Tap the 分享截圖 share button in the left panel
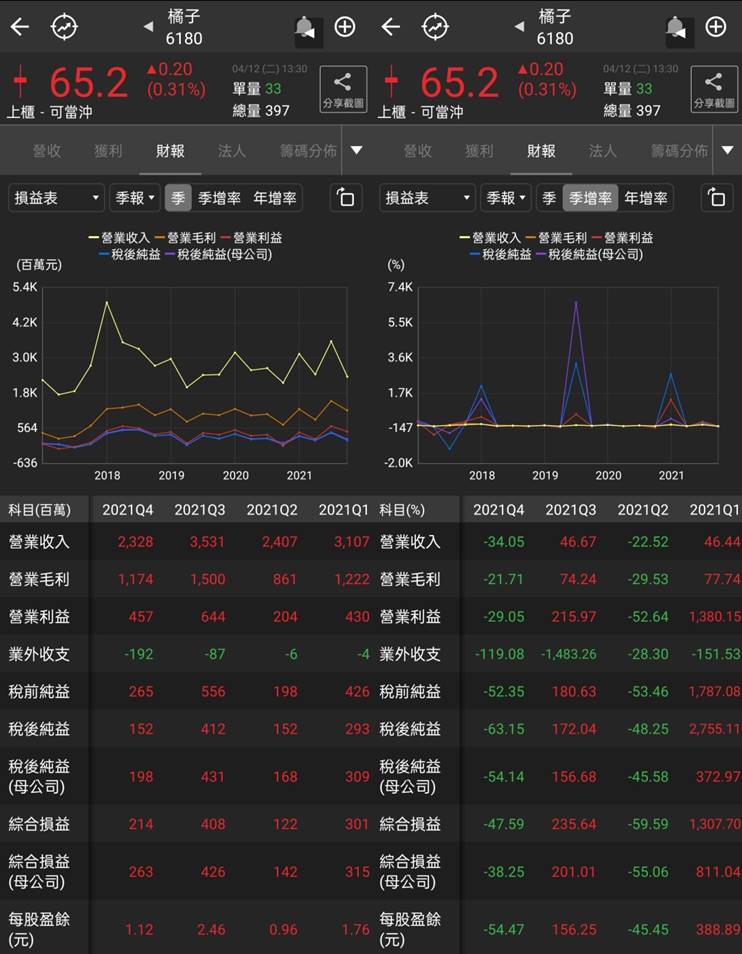The image size is (742, 954). [344, 89]
